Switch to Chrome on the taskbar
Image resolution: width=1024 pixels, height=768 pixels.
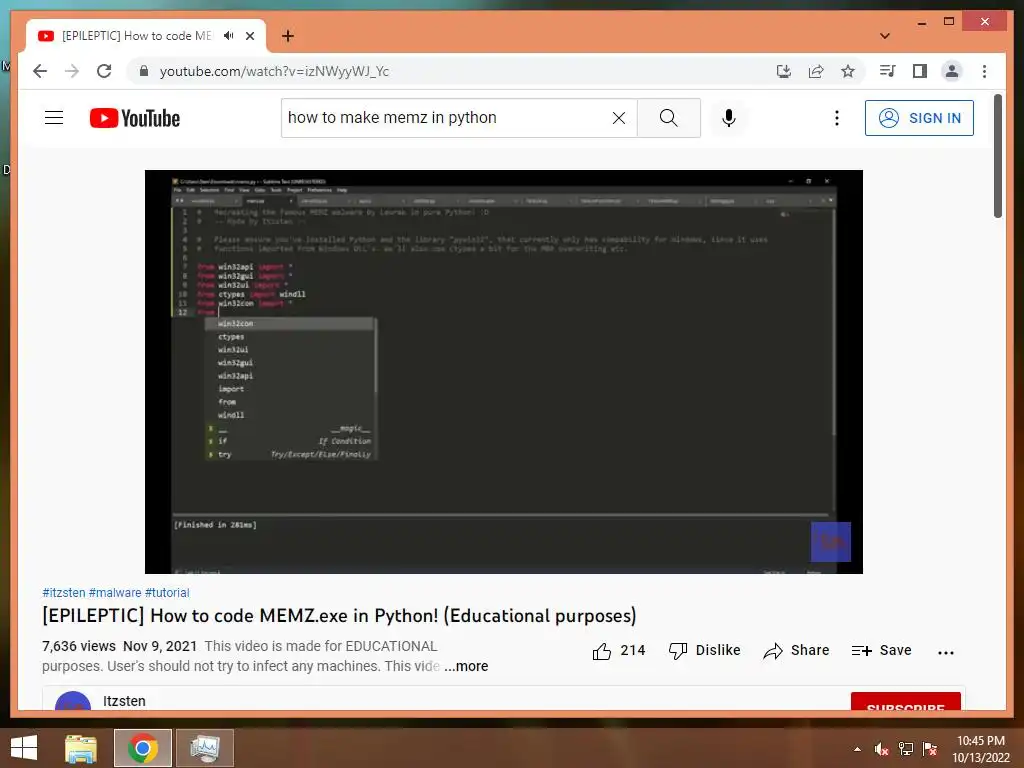click(x=143, y=748)
